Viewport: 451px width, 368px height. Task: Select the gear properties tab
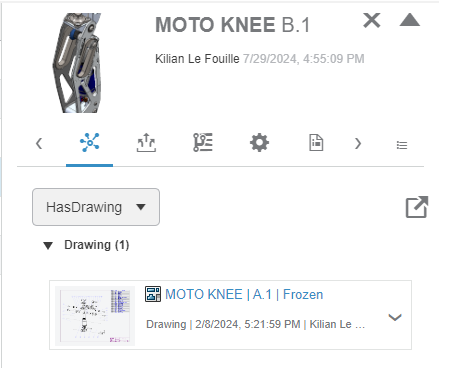pyautogui.click(x=259, y=143)
